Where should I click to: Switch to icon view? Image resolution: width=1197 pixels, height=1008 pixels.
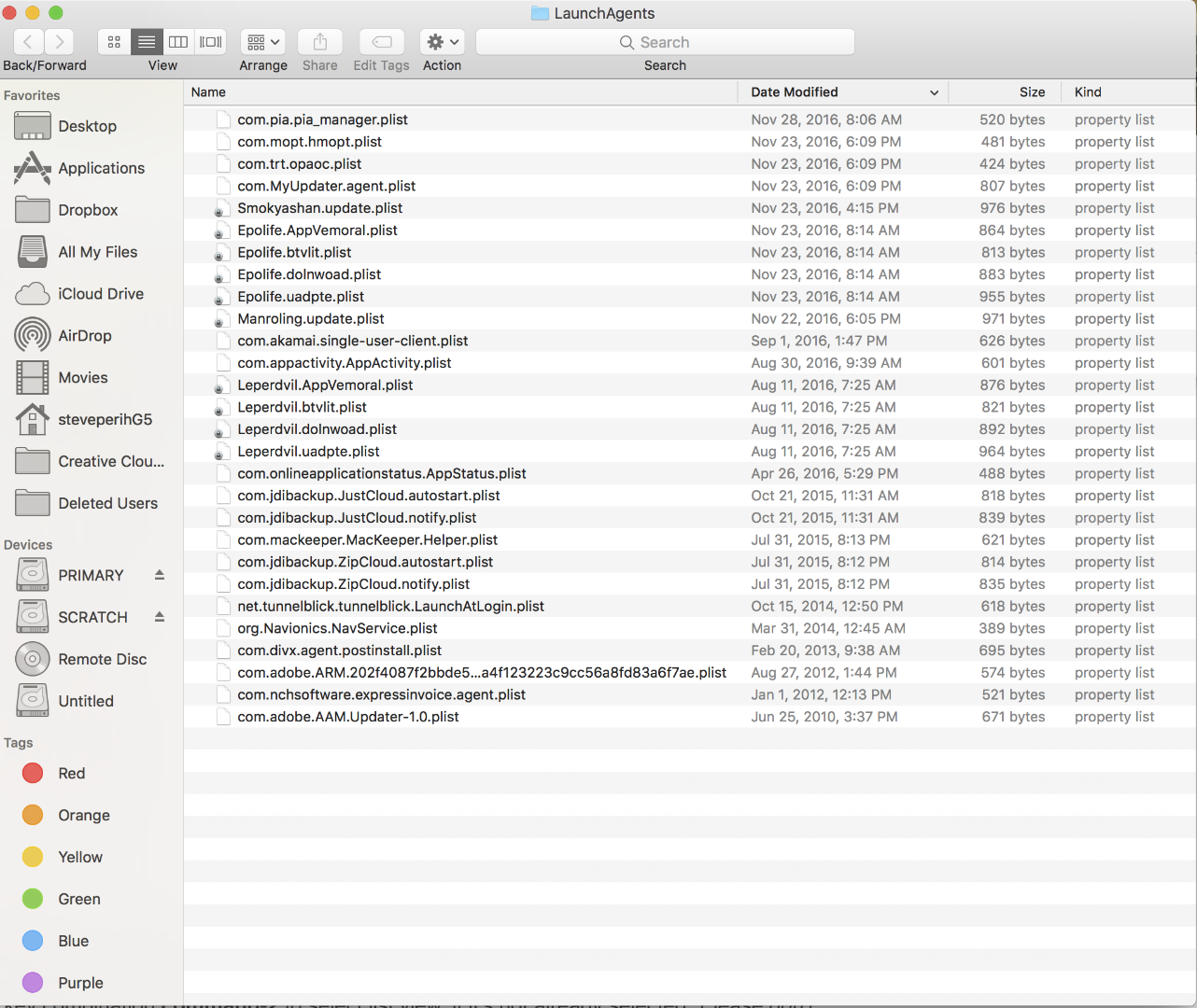pos(114,41)
